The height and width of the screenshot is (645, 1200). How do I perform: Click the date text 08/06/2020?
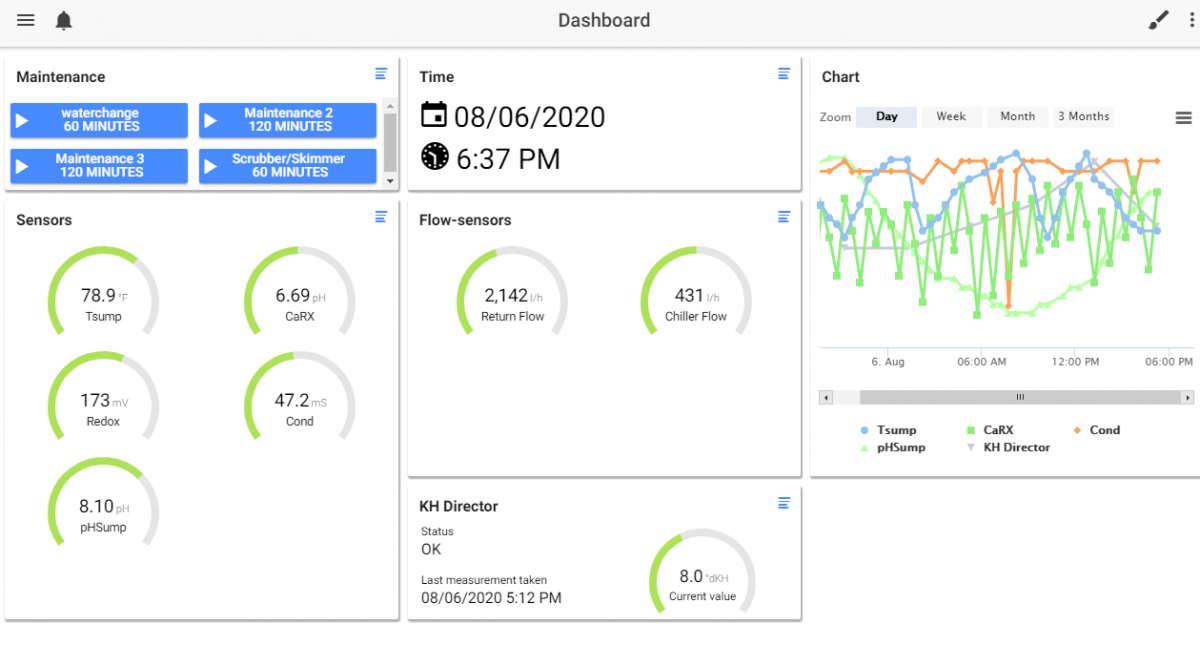(x=529, y=116)
